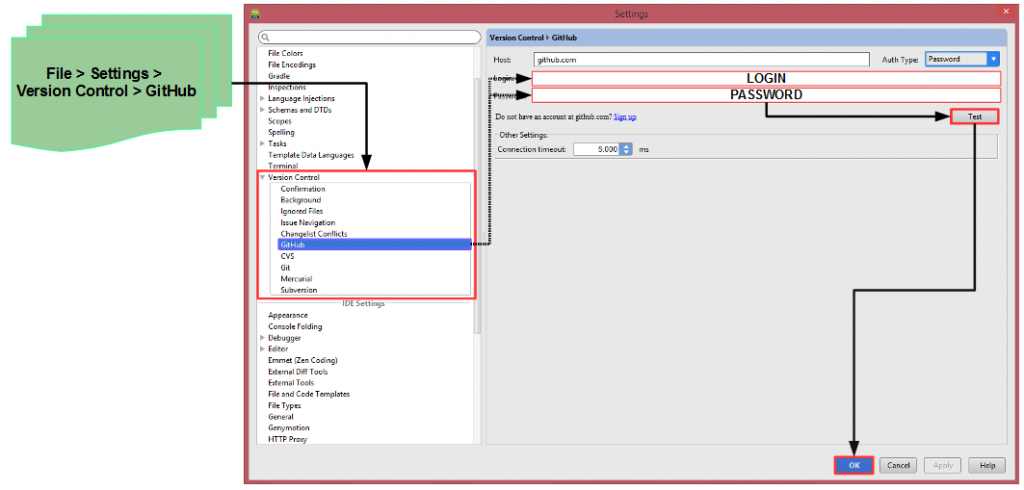
Task: Click the settings list vertical scrollbar
Action: click(477, 206)
